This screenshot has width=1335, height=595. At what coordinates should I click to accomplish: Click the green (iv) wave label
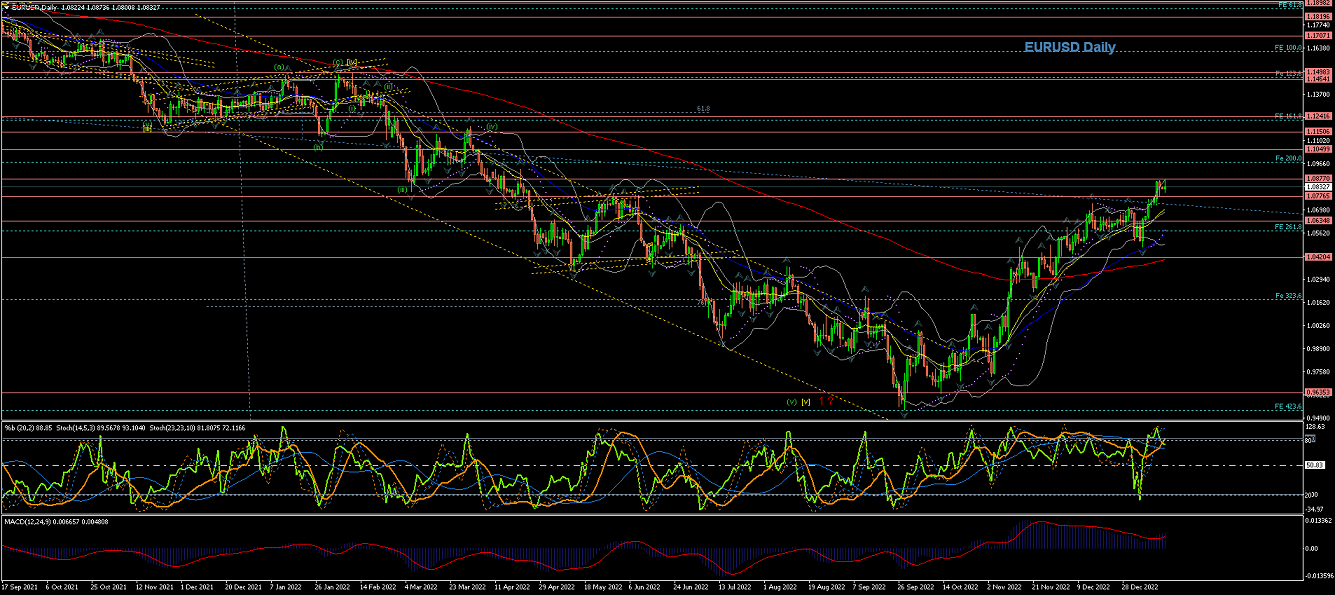point(491,127)
